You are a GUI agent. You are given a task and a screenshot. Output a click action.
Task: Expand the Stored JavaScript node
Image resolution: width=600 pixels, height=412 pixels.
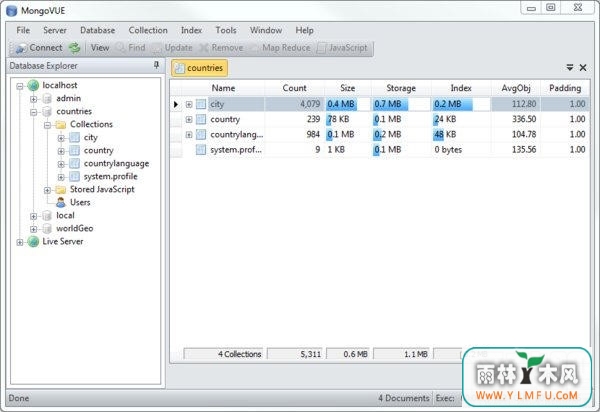coord(47,190)
